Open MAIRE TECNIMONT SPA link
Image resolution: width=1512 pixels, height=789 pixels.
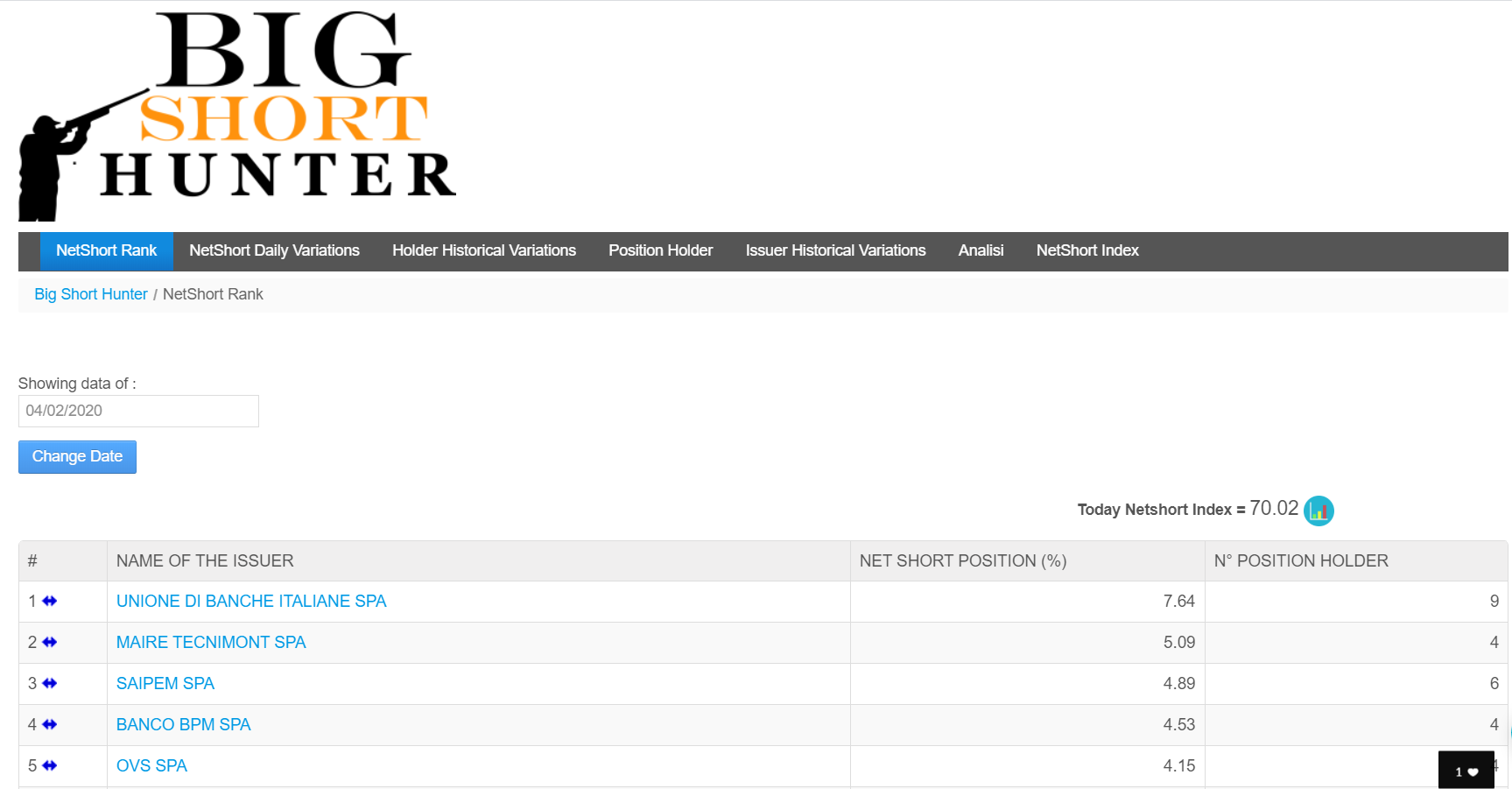tap(211, 643)
